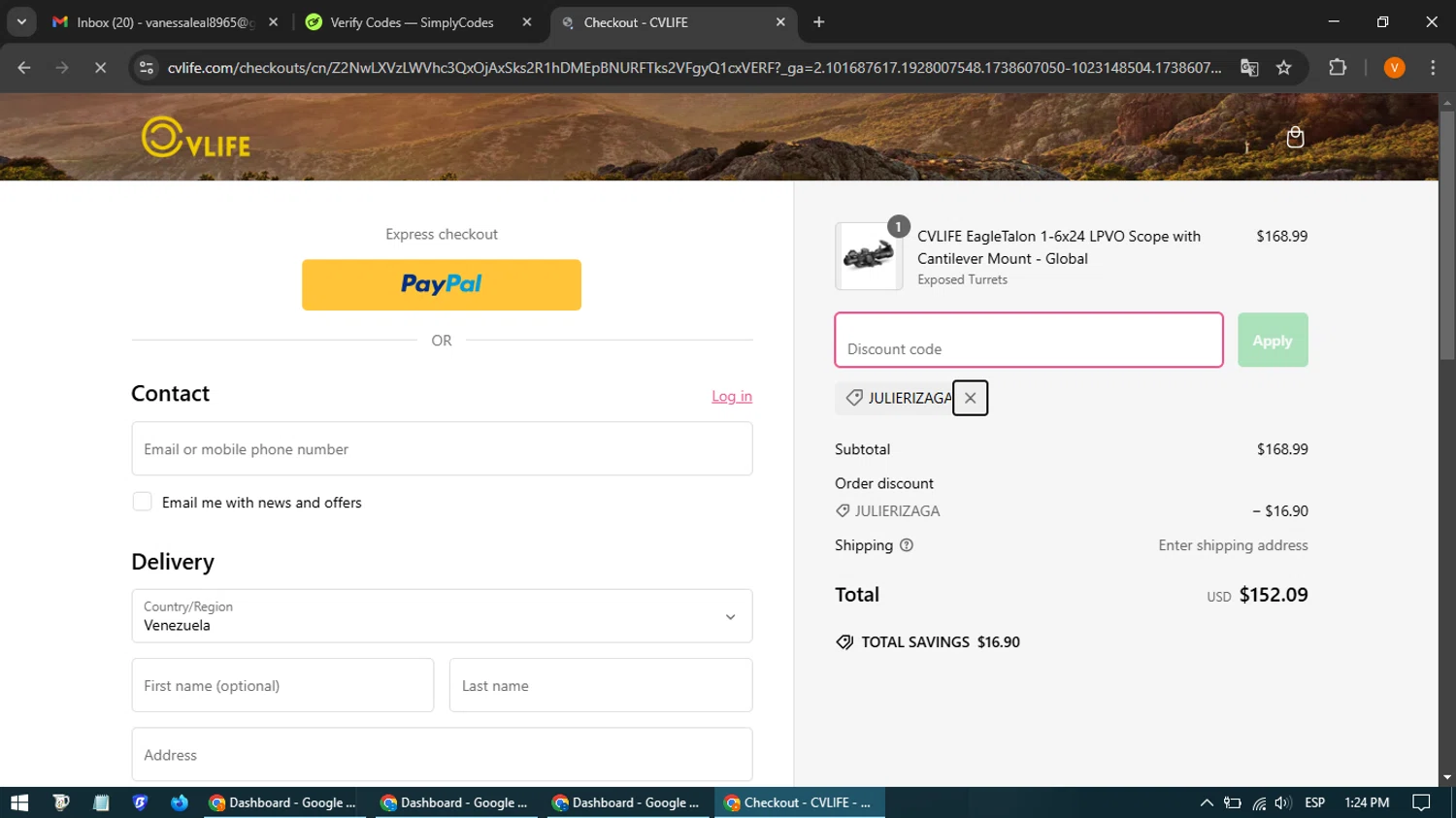
Task: Open the volume control in system tray
Action: point(1283,802)
